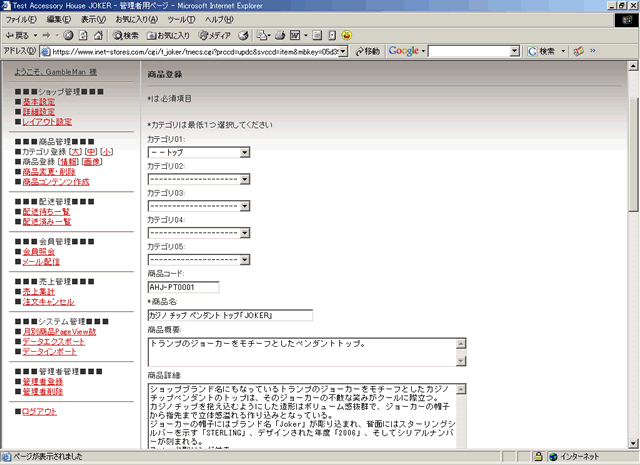This screenshot has height=465, width=640.
Task: Open the Search (検索) pane from toolbar
Action: 123,35
